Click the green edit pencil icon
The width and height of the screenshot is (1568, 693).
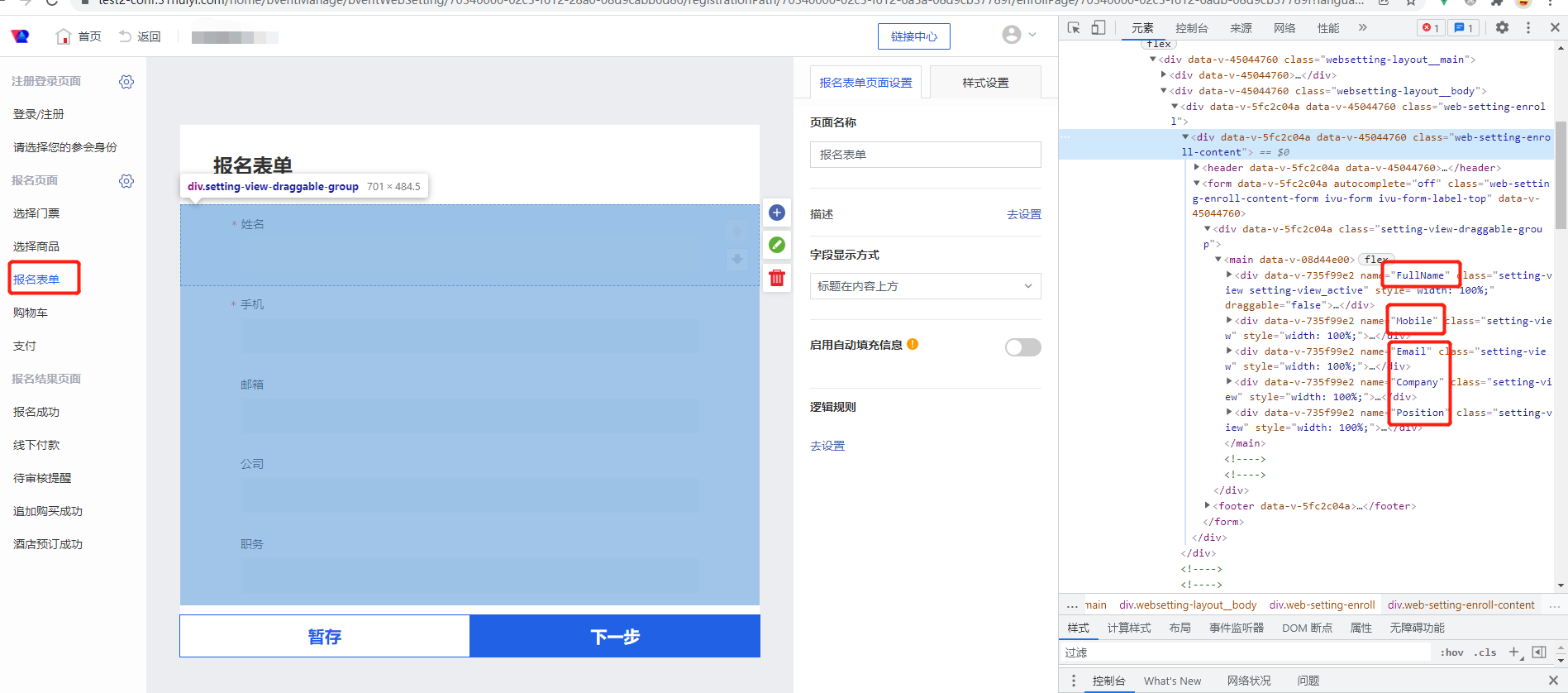(777, 245)
